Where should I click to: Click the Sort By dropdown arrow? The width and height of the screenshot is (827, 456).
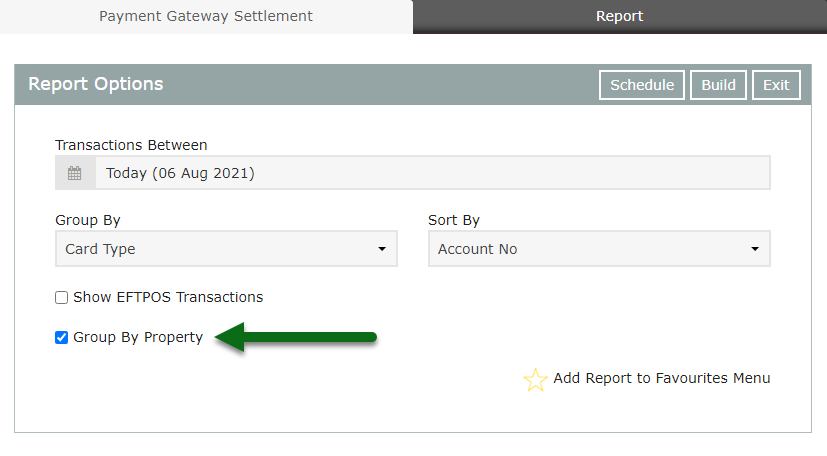point(755,249)
